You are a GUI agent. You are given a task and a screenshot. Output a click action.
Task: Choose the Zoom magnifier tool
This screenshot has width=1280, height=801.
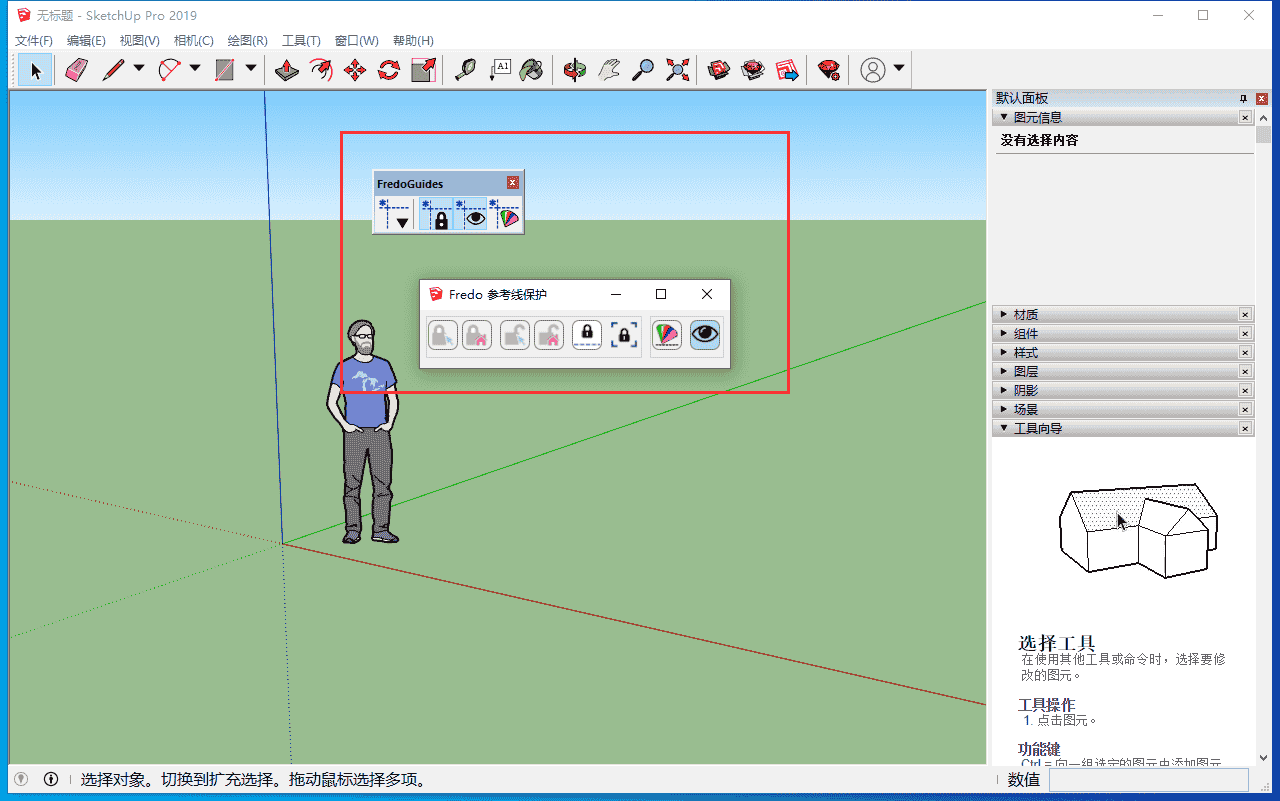pyautogui.click(x=643, y=70)
